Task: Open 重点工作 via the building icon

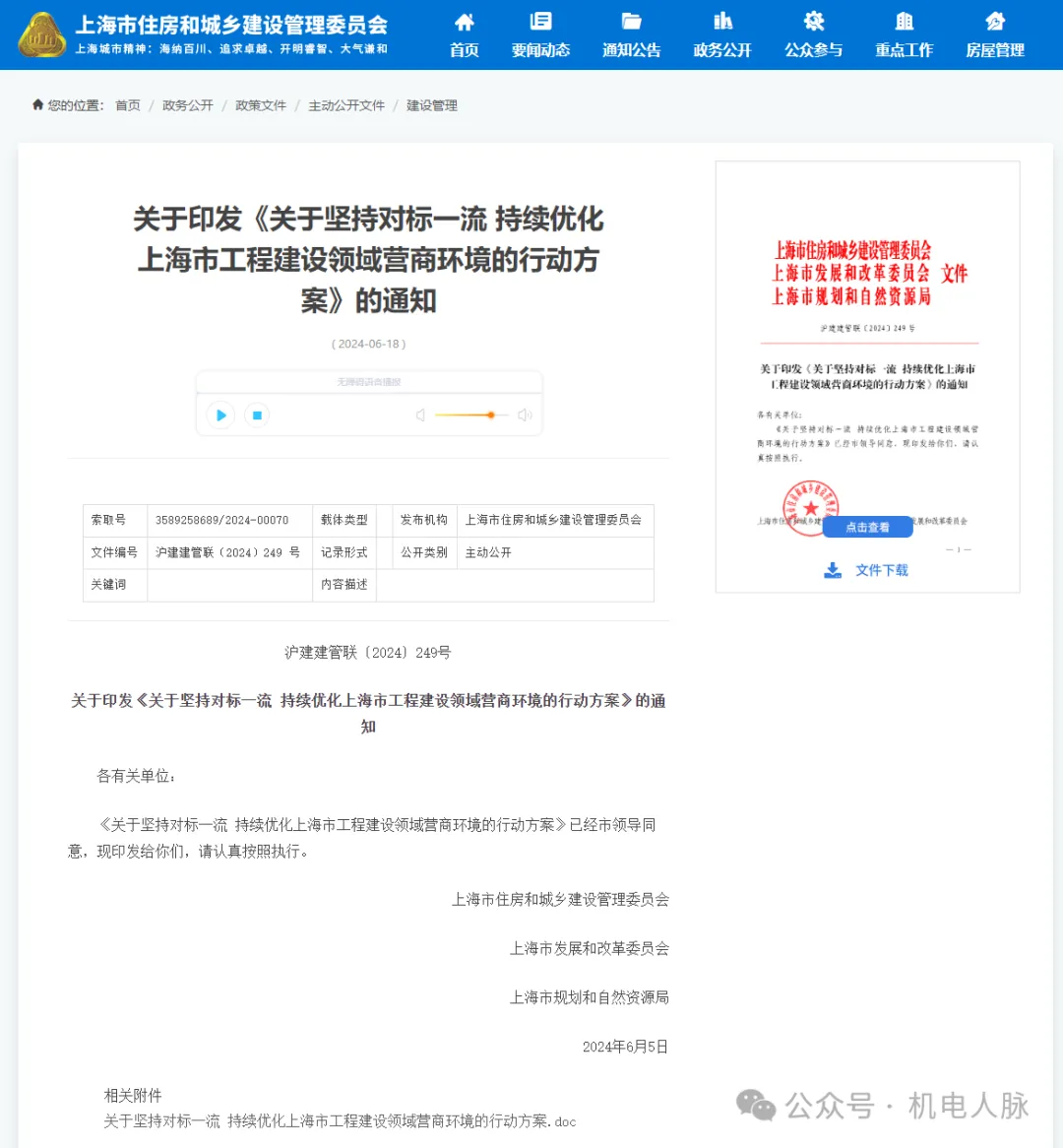Action: 903,22
